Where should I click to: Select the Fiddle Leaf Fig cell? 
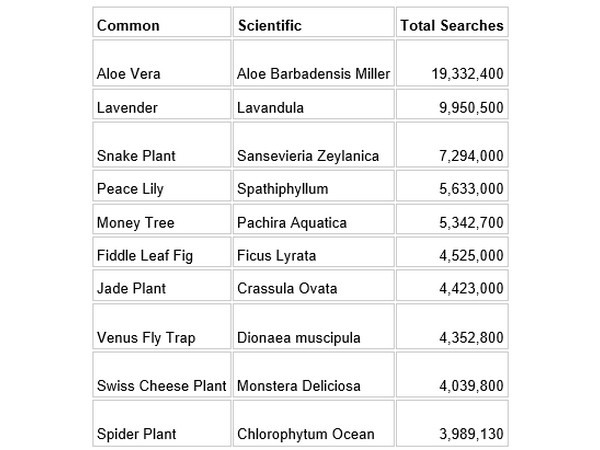[144, 255]
